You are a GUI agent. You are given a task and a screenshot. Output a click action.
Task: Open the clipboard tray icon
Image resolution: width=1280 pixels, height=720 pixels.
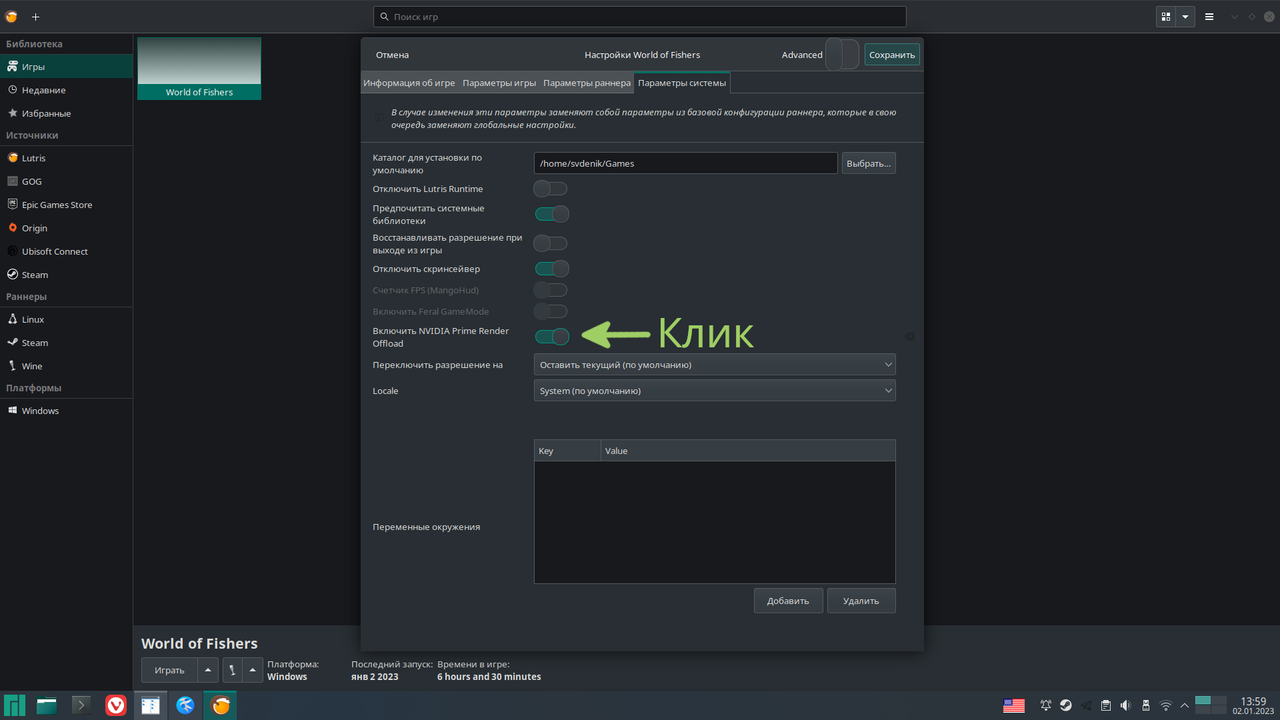point(1106,705)
